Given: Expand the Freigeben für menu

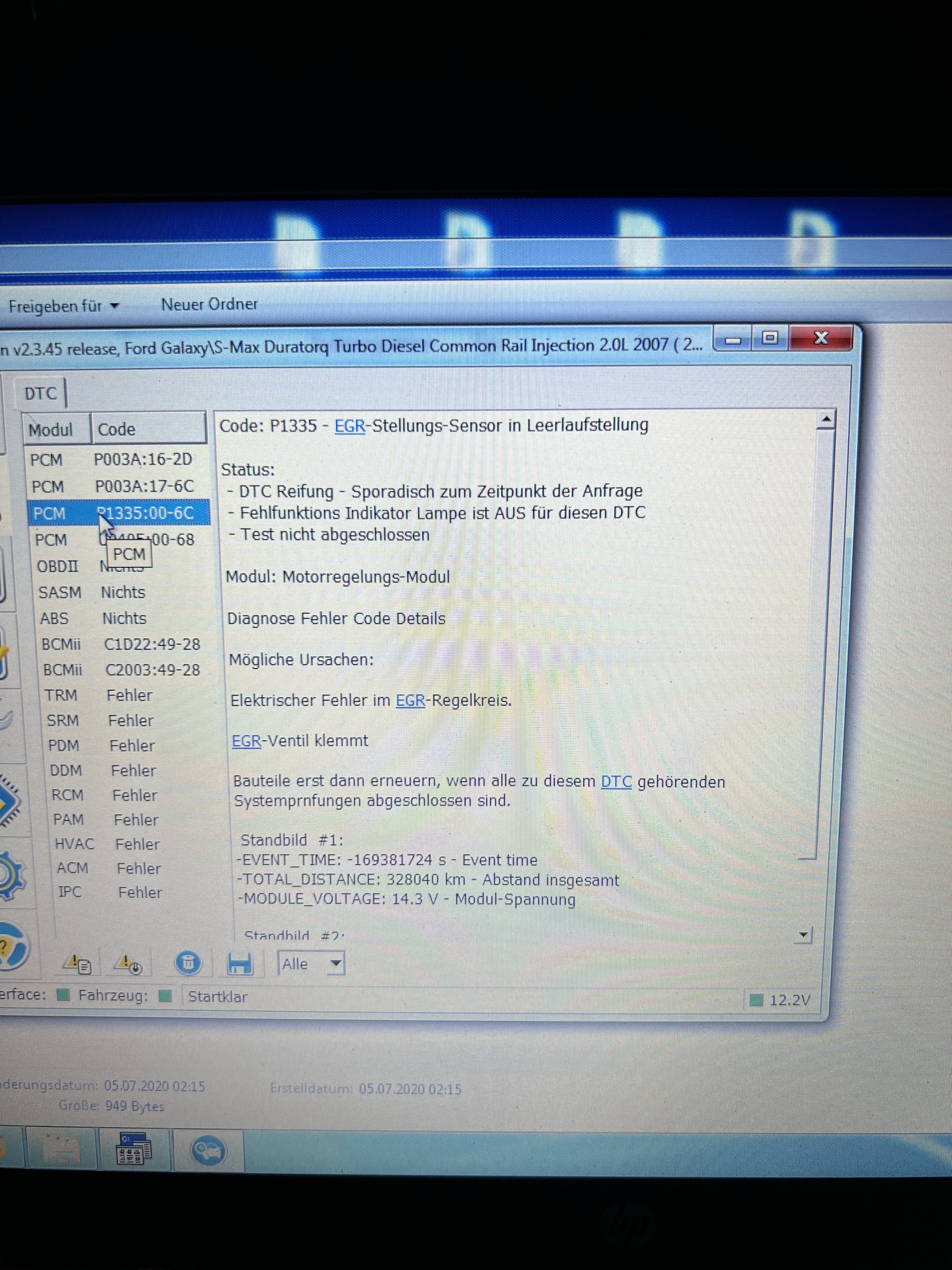Looking at the screenshot, I should tap(63, 306).
